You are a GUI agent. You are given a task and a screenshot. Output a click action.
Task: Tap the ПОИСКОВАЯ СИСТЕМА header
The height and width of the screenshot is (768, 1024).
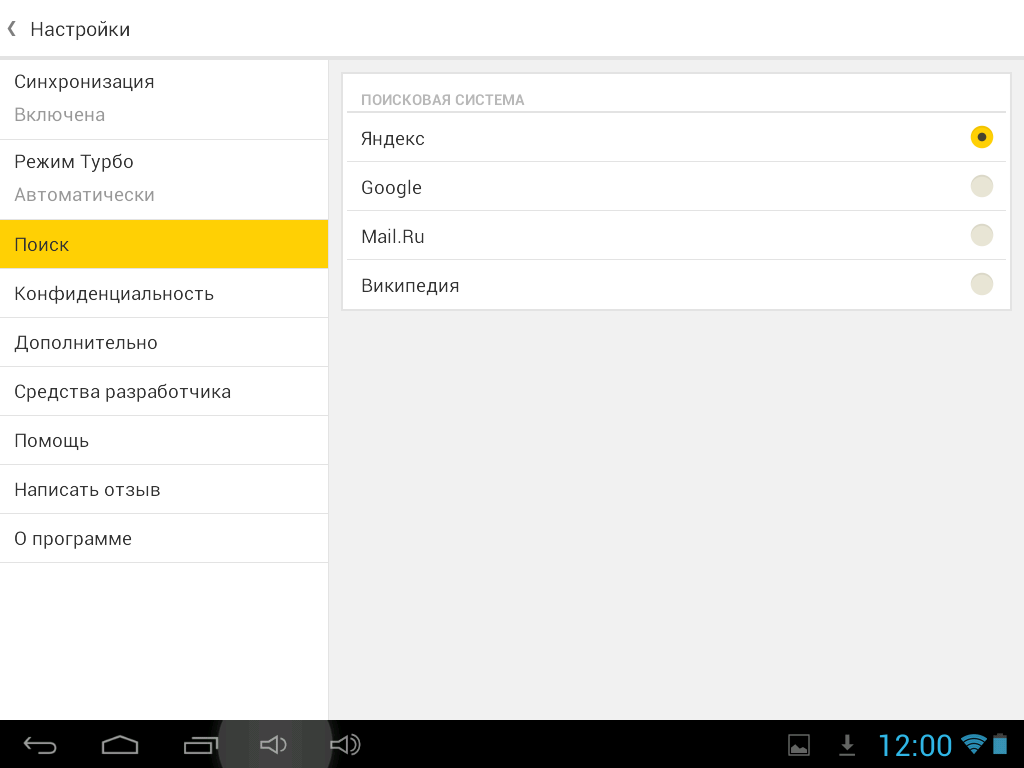click(443, 100)
